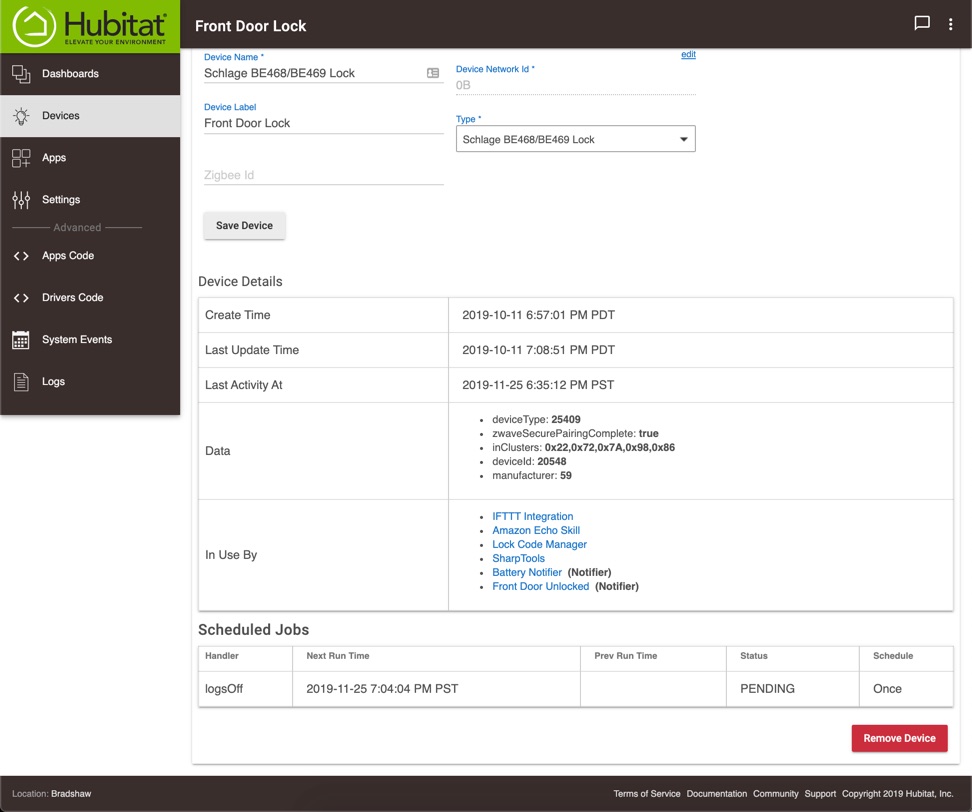Click the logsOff handler cell
972x812 pixels.
tap(245, 689)
